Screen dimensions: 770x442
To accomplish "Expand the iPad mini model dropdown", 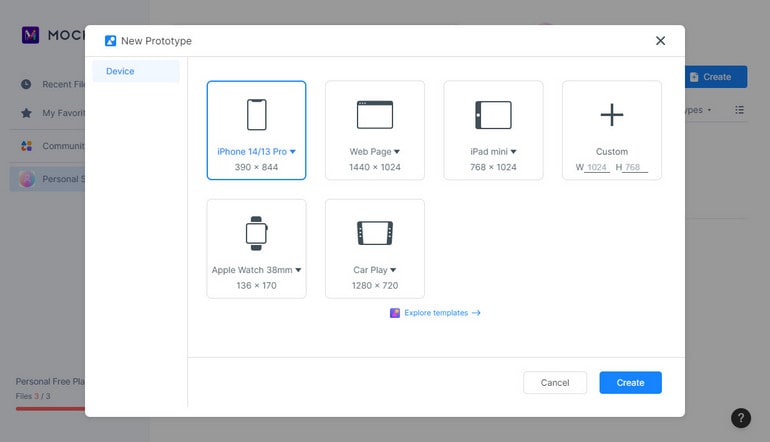I will 513,152.
